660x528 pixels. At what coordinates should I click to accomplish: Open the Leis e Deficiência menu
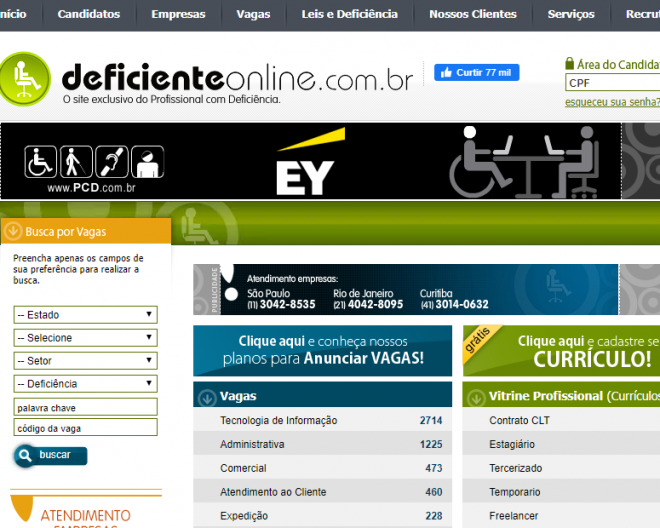(x=350, y=14)
